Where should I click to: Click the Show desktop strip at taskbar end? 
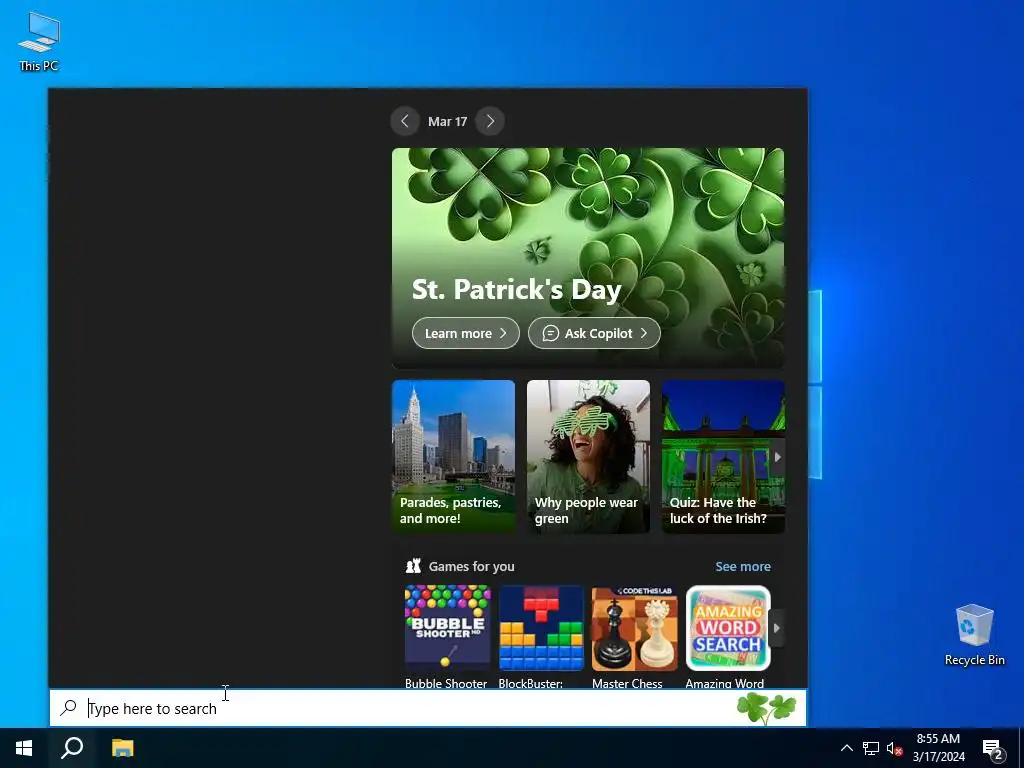pos(1021,748)
